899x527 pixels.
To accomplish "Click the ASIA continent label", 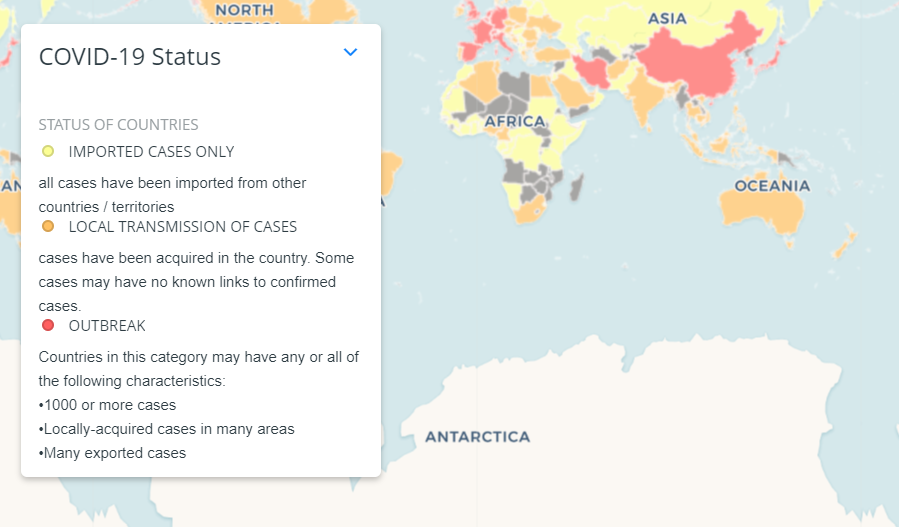I will (667, 19).
